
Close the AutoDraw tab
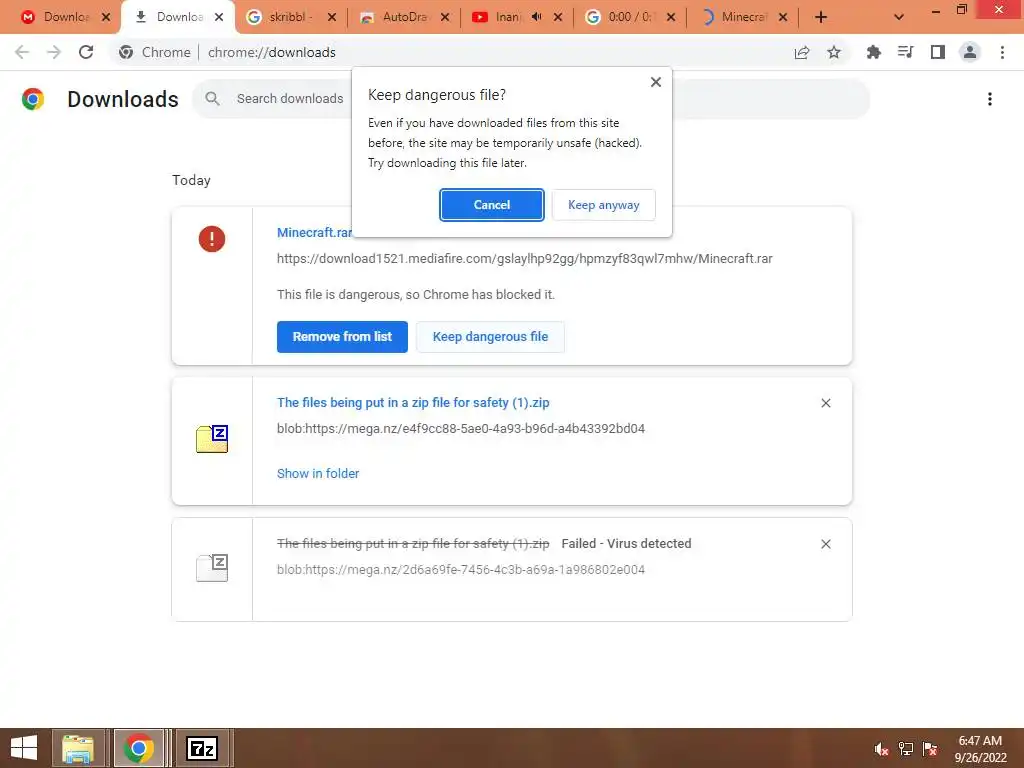point(445,17)
